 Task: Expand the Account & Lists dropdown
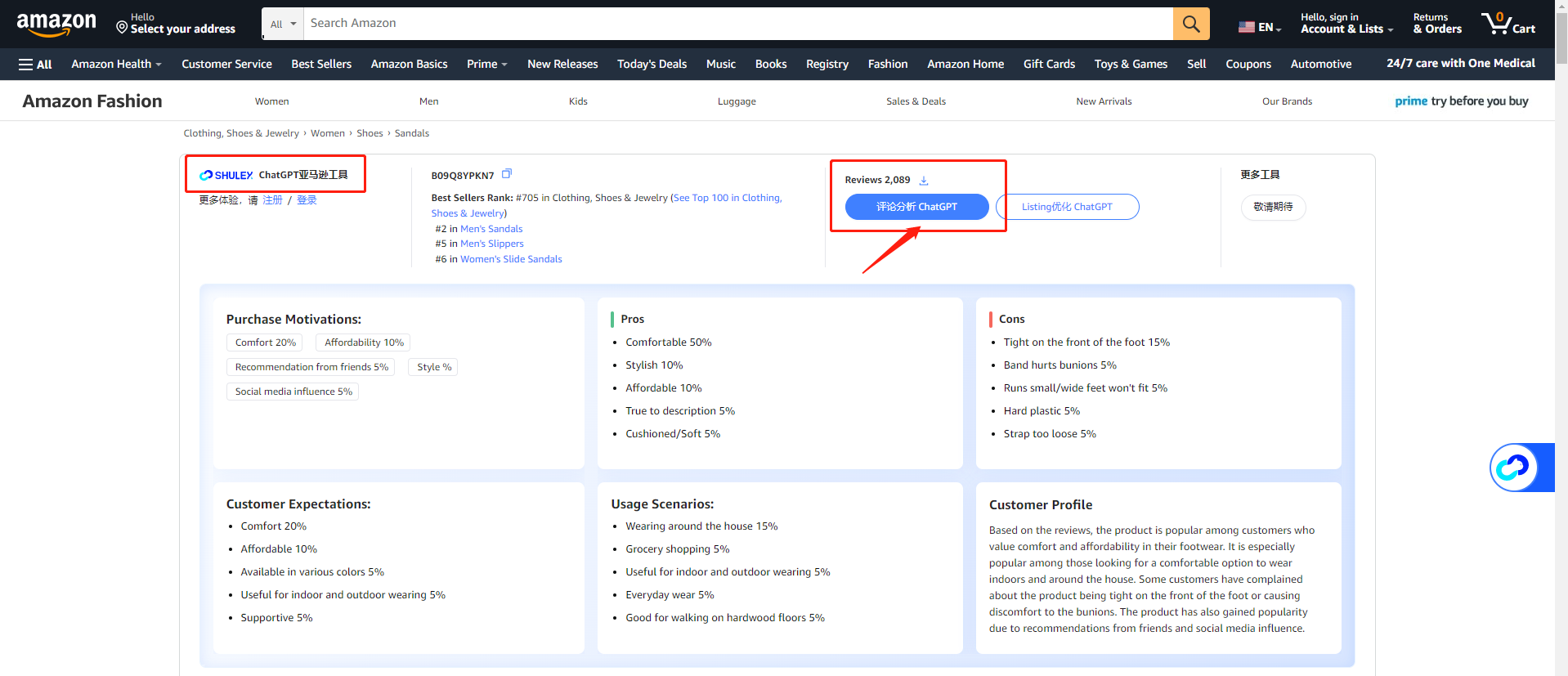(x=1346, y=23)
